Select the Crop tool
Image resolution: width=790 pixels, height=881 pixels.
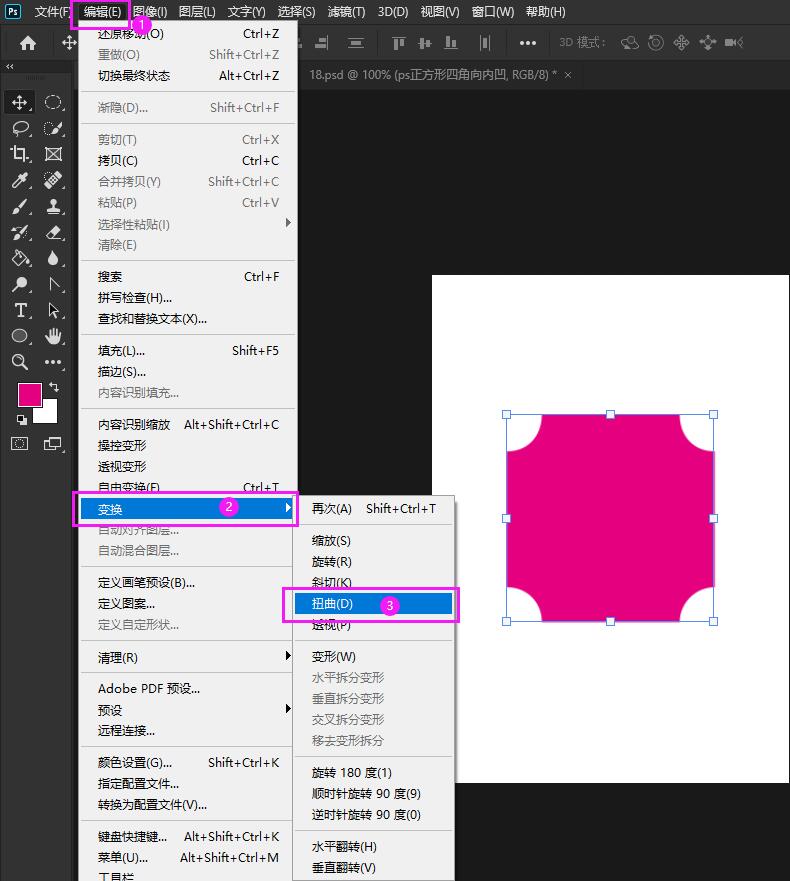click(20, 154)
